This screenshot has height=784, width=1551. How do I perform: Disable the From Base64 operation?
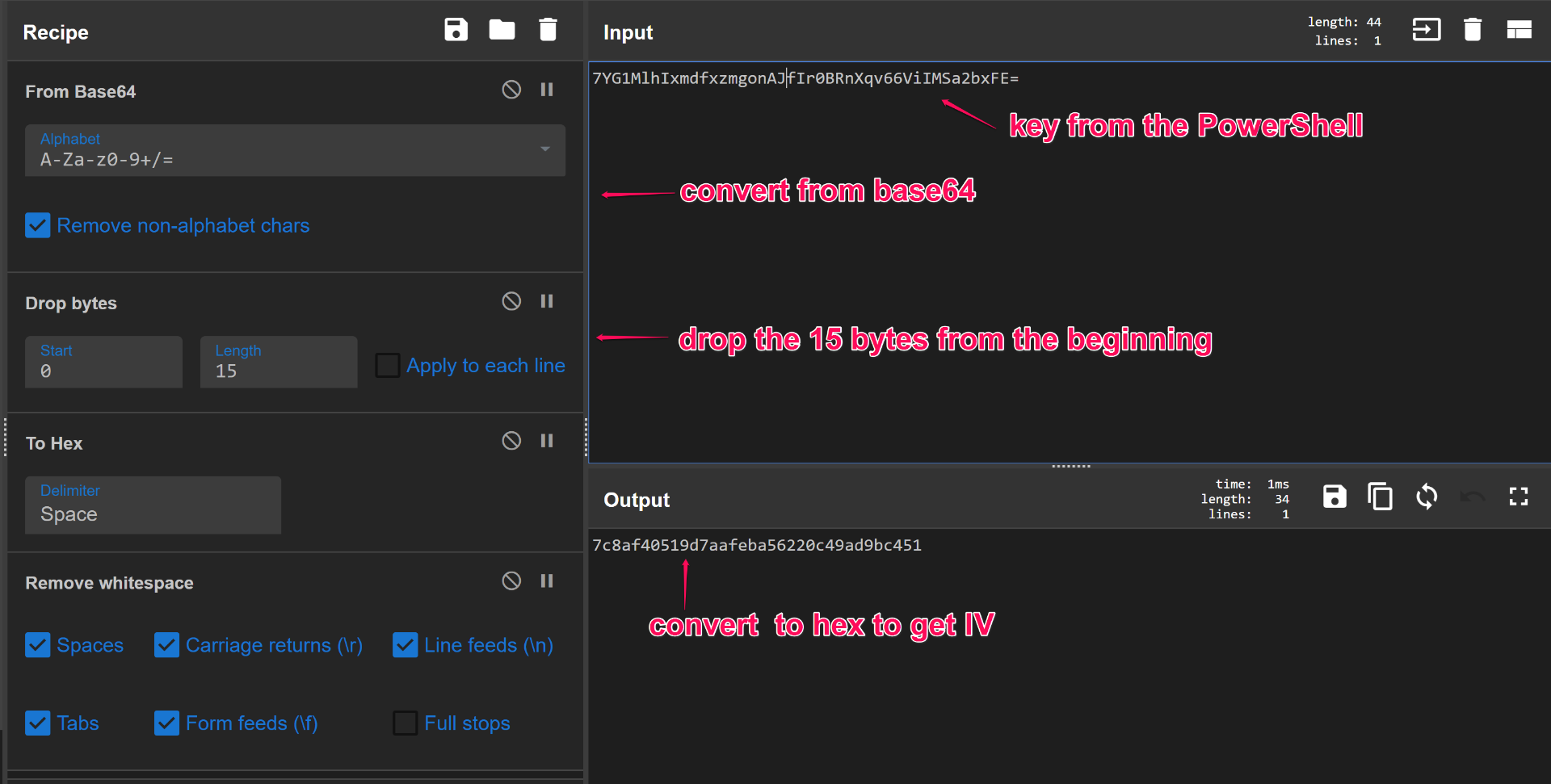tap(511, 90)
